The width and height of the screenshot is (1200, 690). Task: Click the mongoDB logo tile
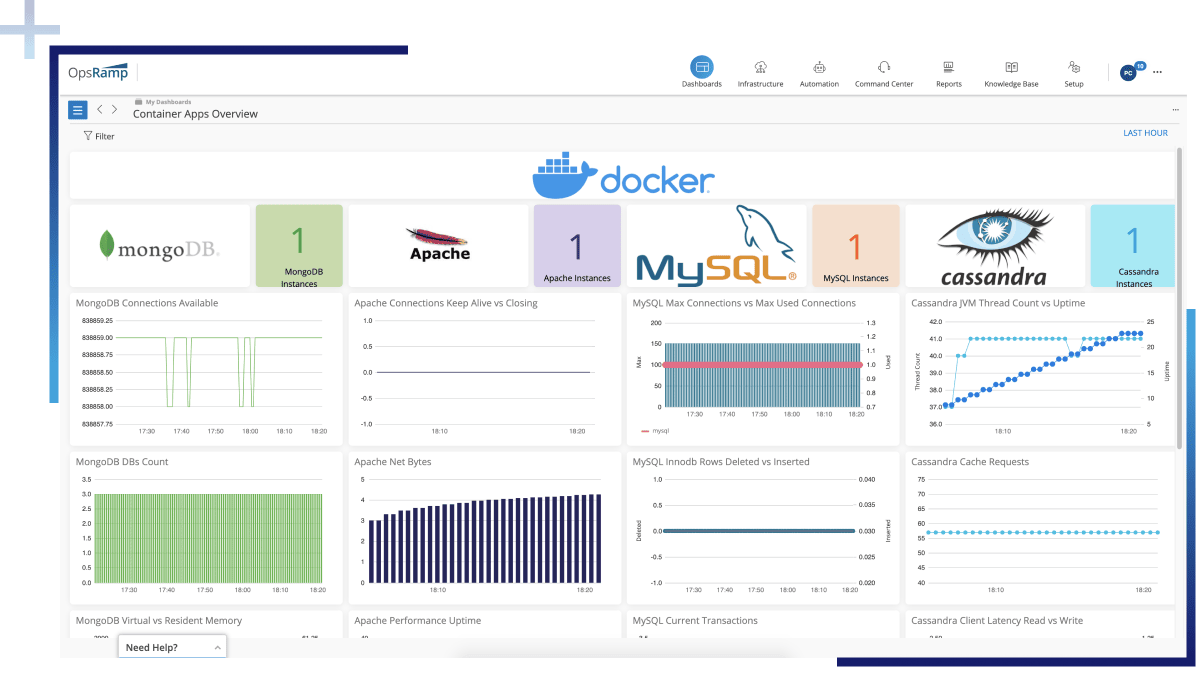(x=160, y=246)
